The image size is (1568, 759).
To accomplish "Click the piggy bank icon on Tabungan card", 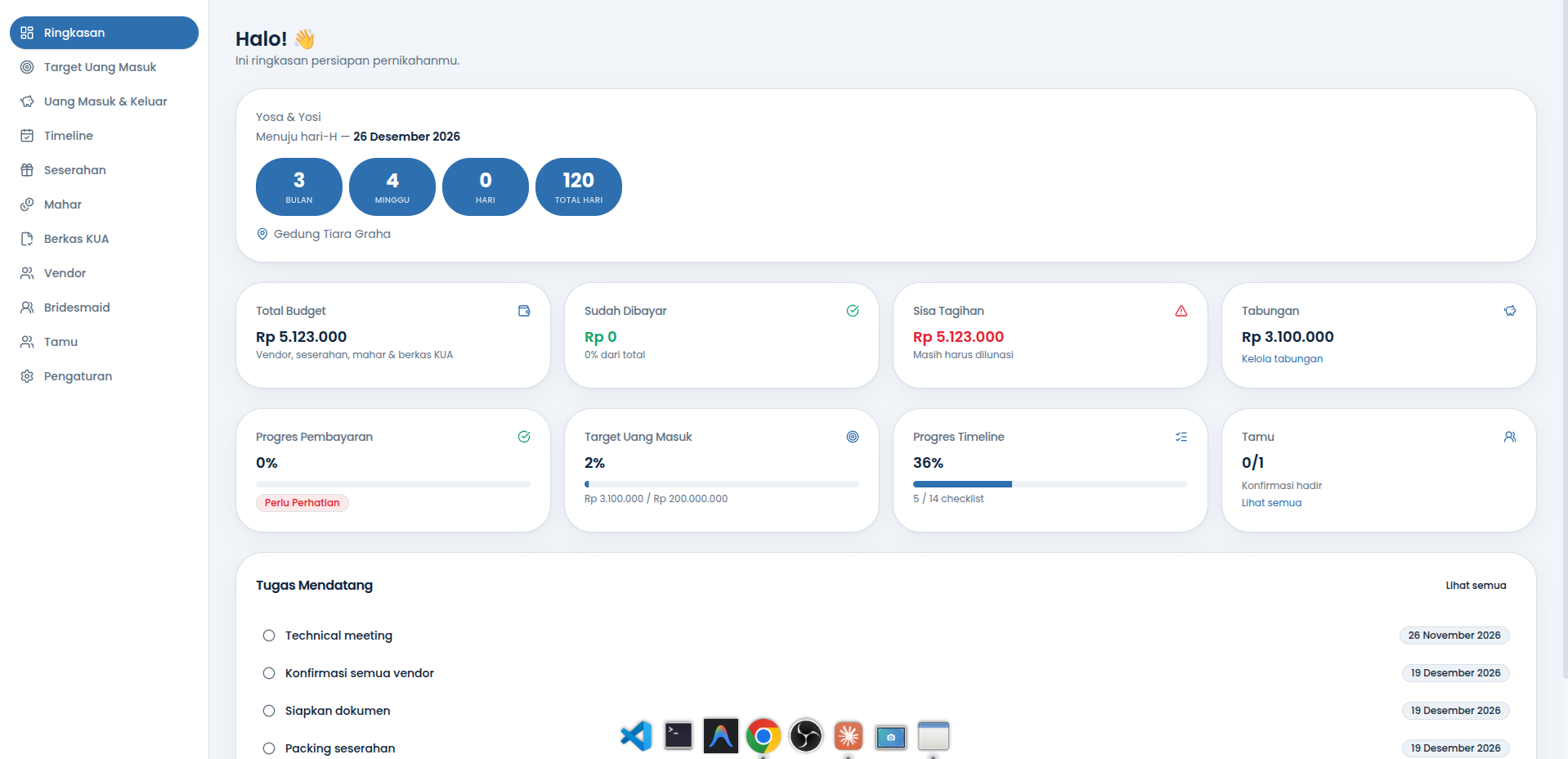I will point(1510,311).
